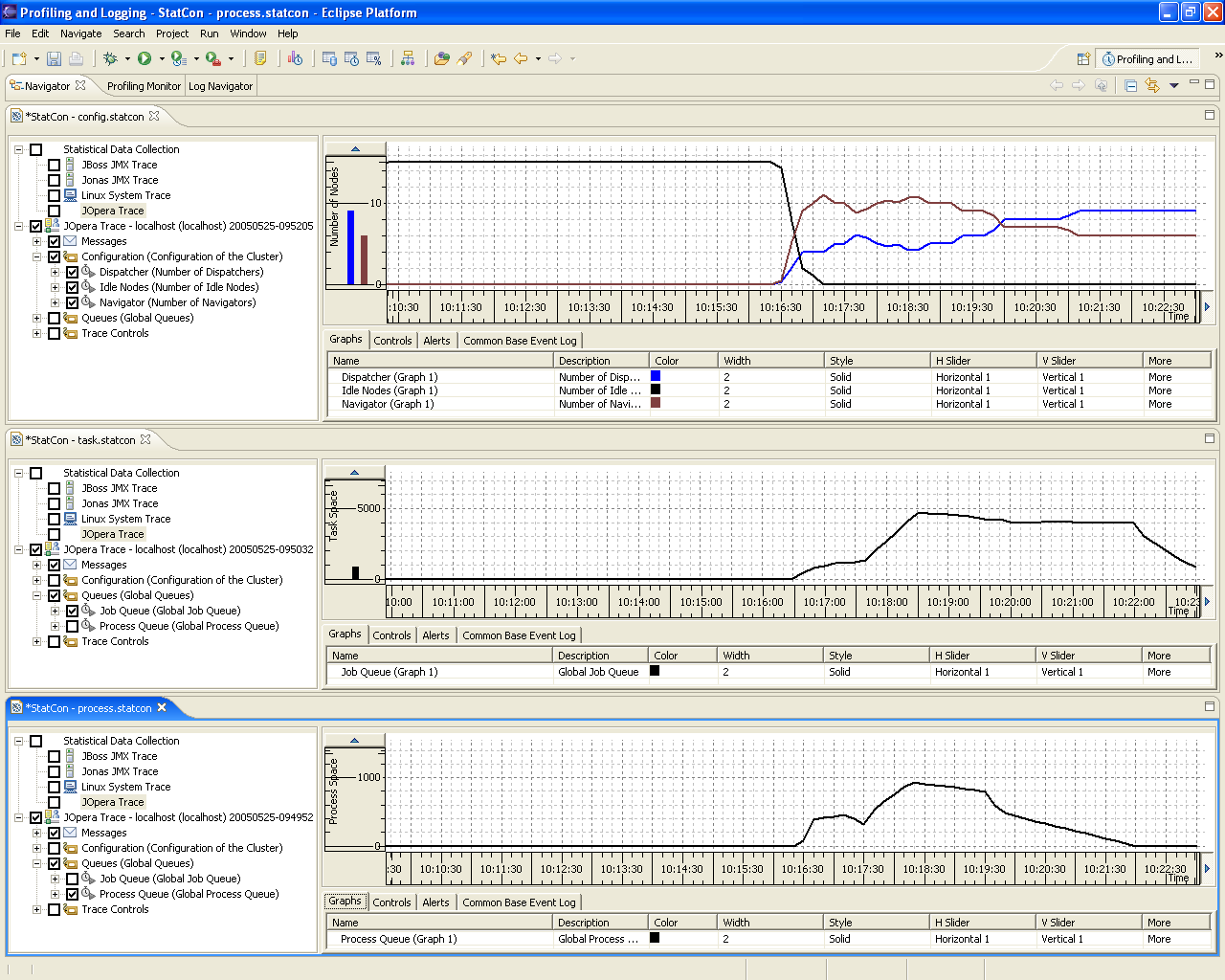Click the green Run toolbar icon

(145, 58)
